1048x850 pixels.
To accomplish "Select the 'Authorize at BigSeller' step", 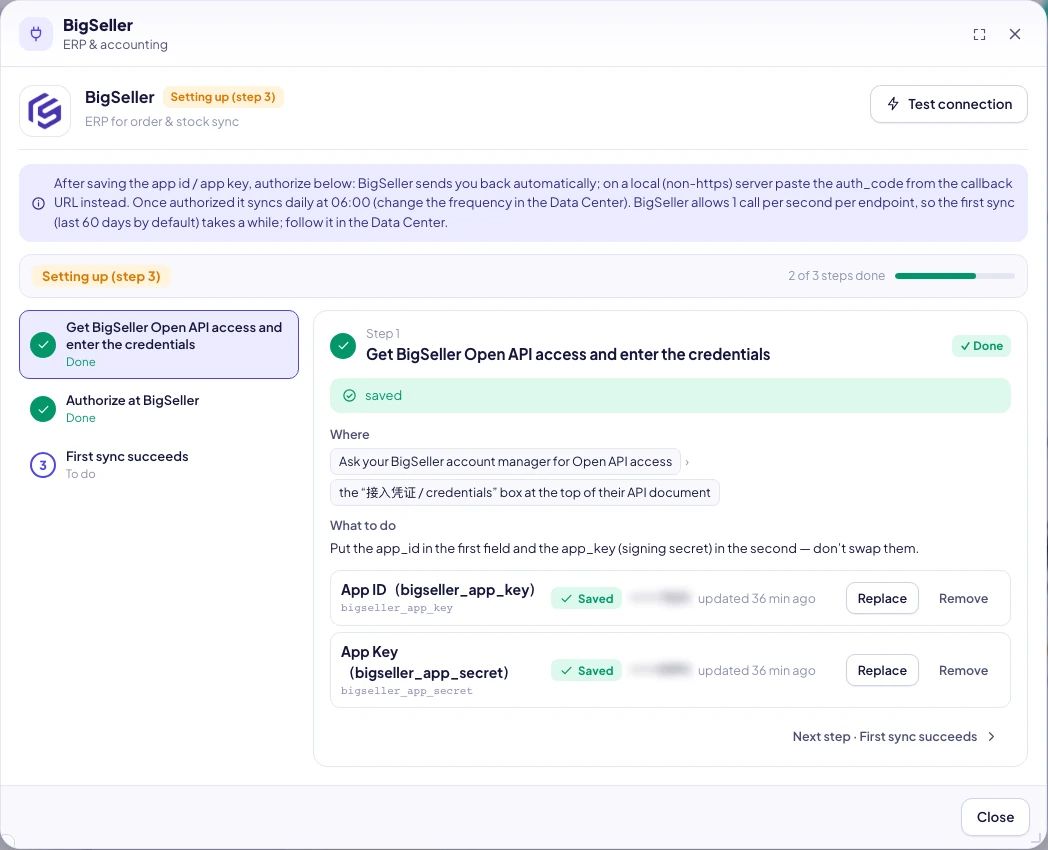I will 159,408.
